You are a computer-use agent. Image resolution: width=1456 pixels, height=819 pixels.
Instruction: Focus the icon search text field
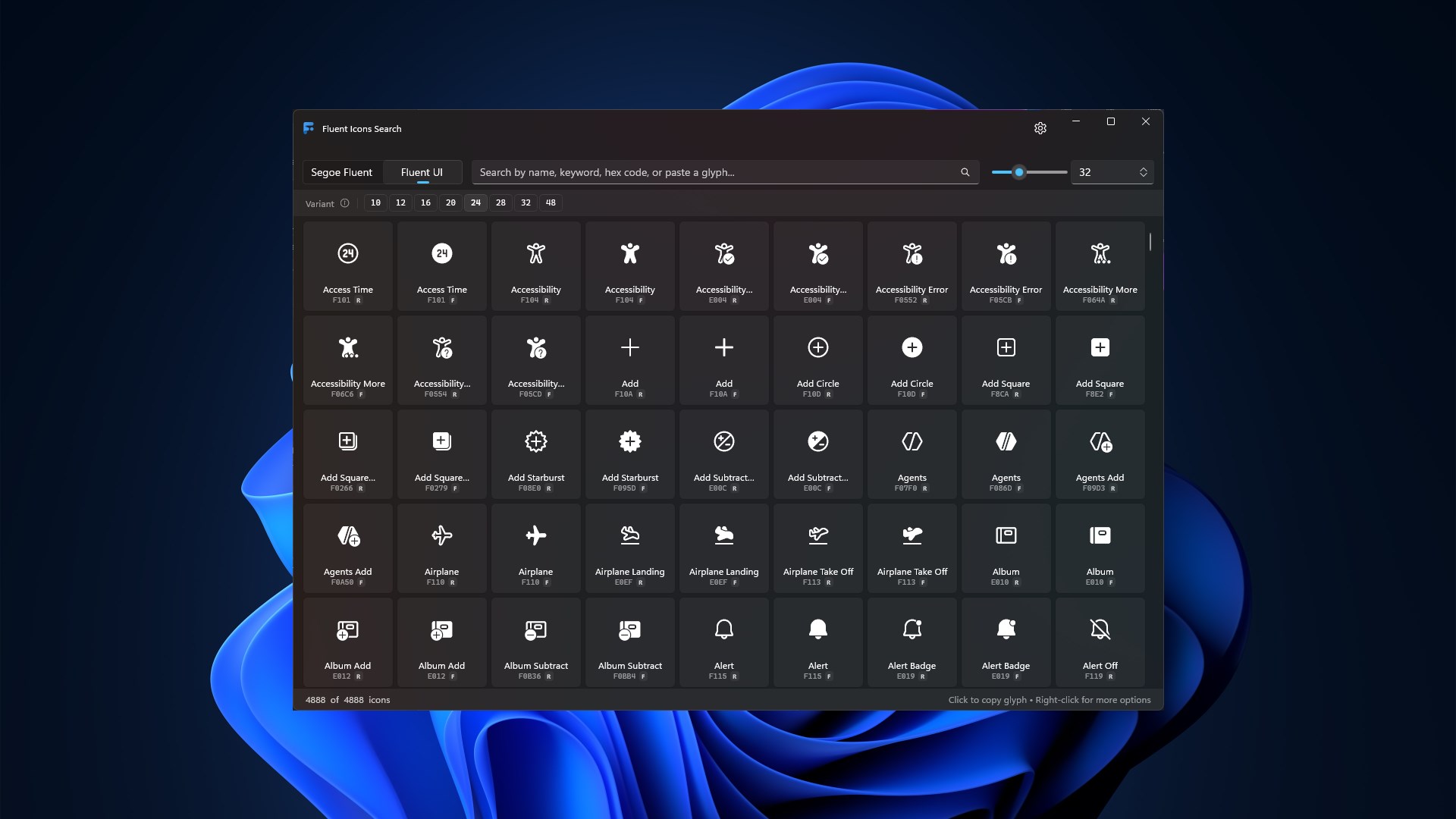click(x=725, y=172)
